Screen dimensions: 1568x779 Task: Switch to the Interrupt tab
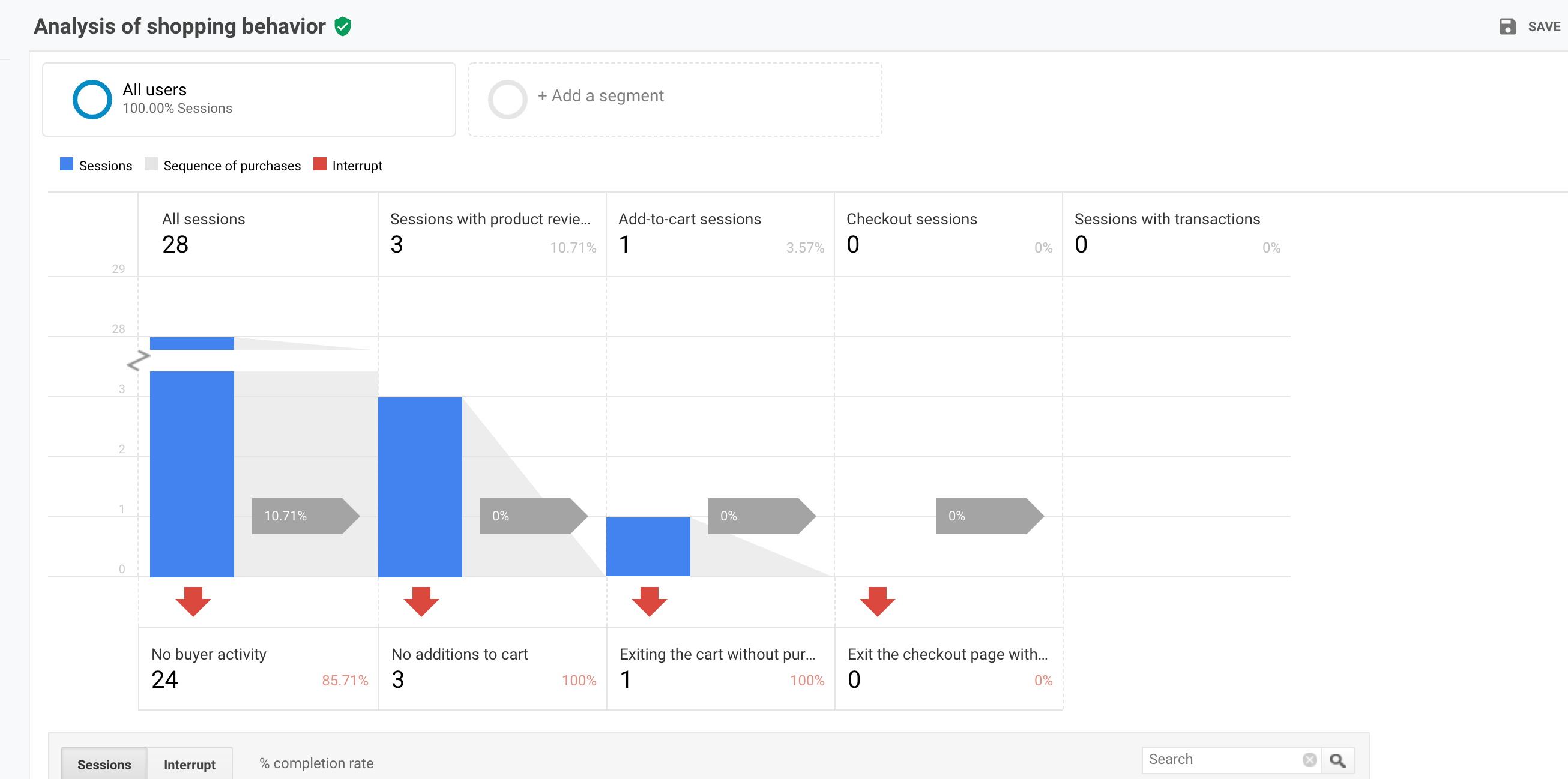point(189,765)
